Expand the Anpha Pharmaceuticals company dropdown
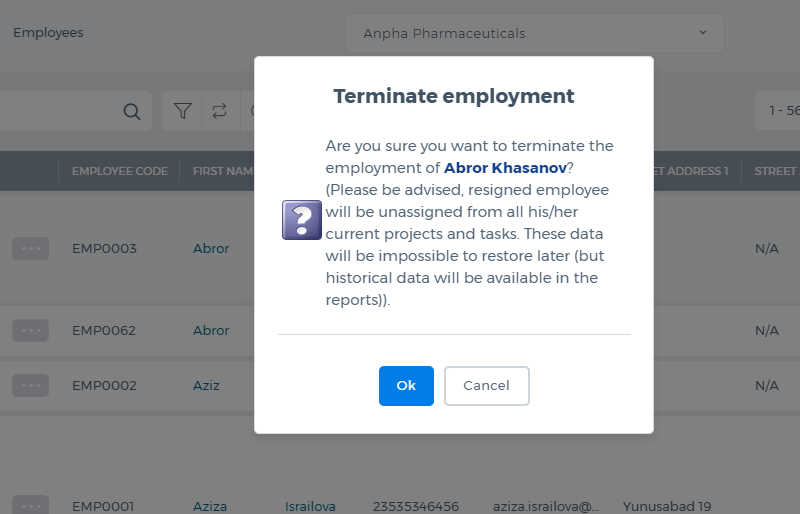Viewport: 800px width, 514px height. pyautogui.click(x=535, y=33)
